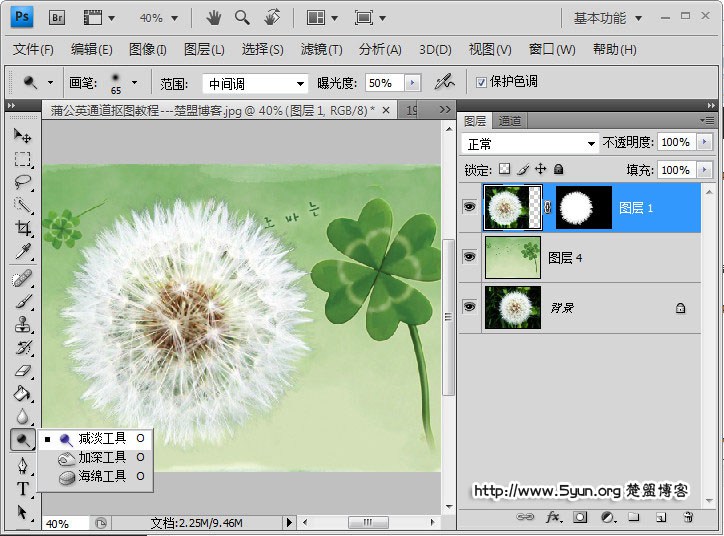Launch Adobe Bridge with Br icon
Image resolution: width=724 pixels, height=536 pixels.
point(58,17)
